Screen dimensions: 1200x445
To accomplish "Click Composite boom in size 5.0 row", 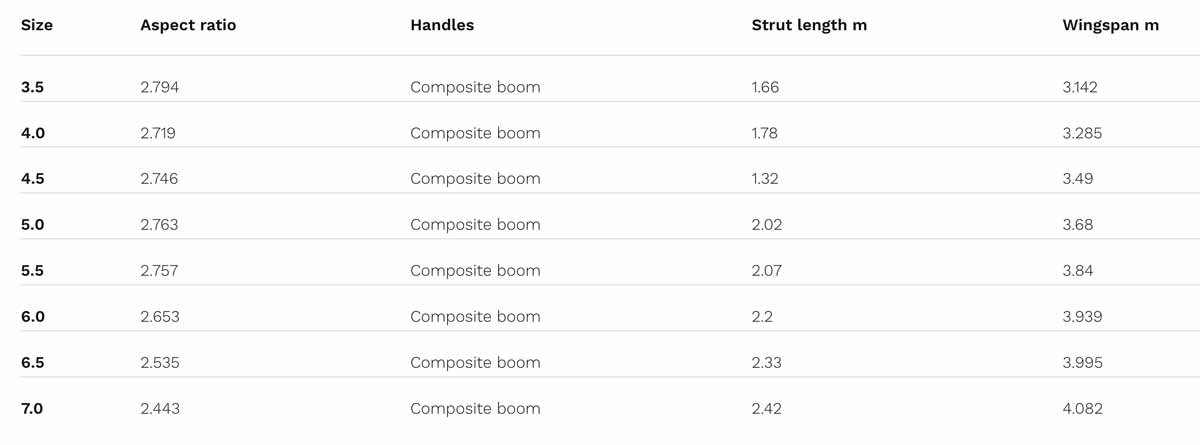I will click(475, 225).
